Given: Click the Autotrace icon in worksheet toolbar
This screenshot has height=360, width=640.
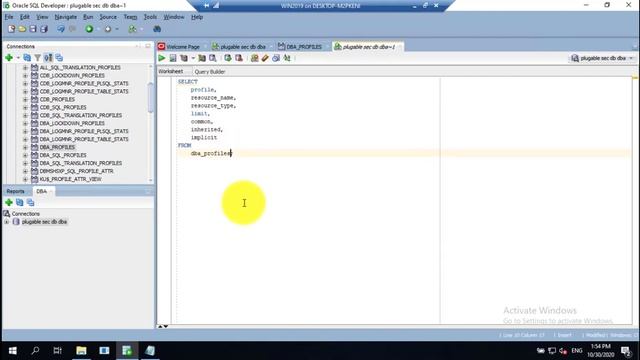Looking at the screenshot, I should pos(202,58).
